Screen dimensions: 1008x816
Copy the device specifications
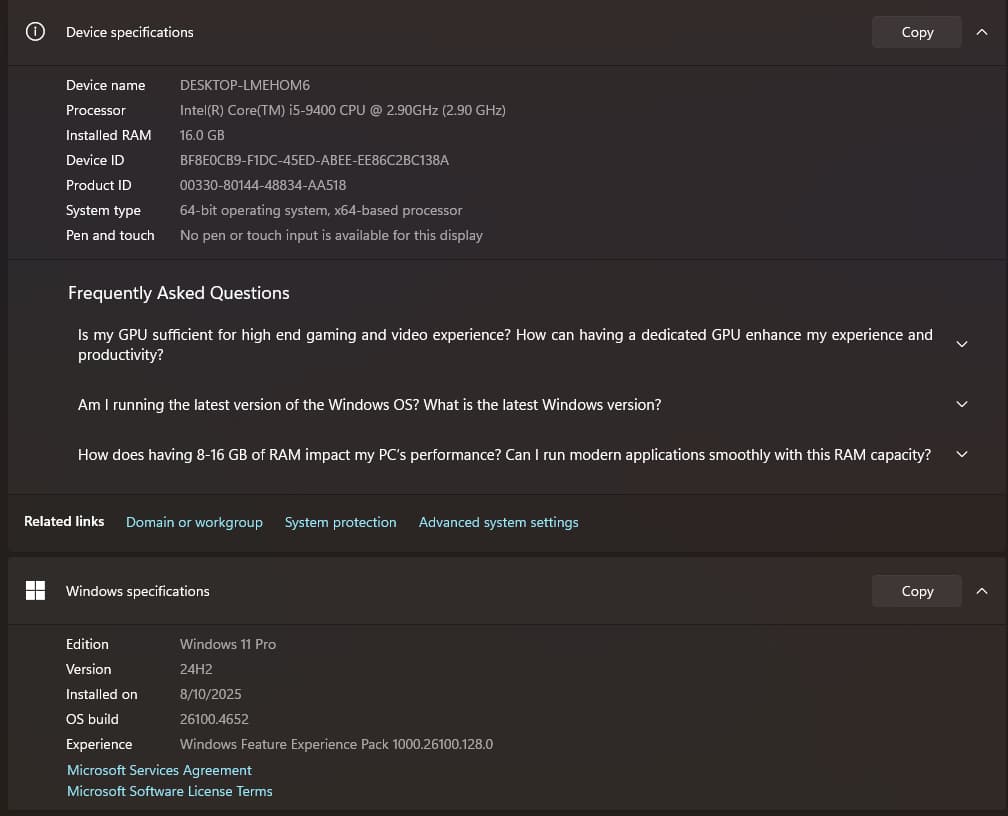(x=917, y=32)
